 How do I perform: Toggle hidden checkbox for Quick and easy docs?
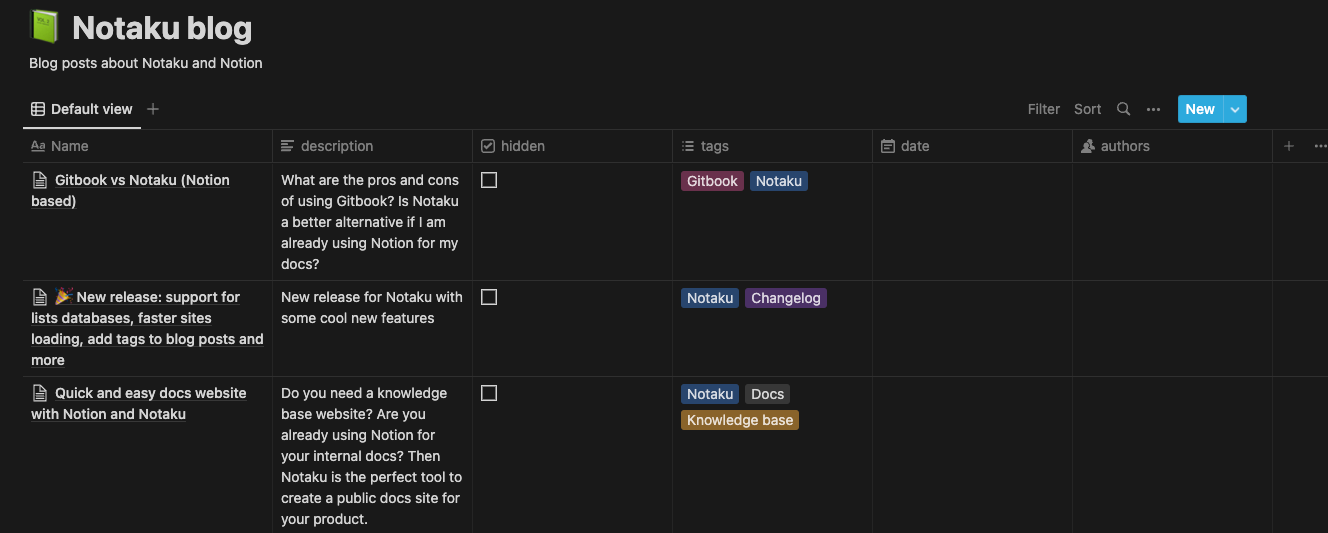pyautogui.click(x=489, y=393)
